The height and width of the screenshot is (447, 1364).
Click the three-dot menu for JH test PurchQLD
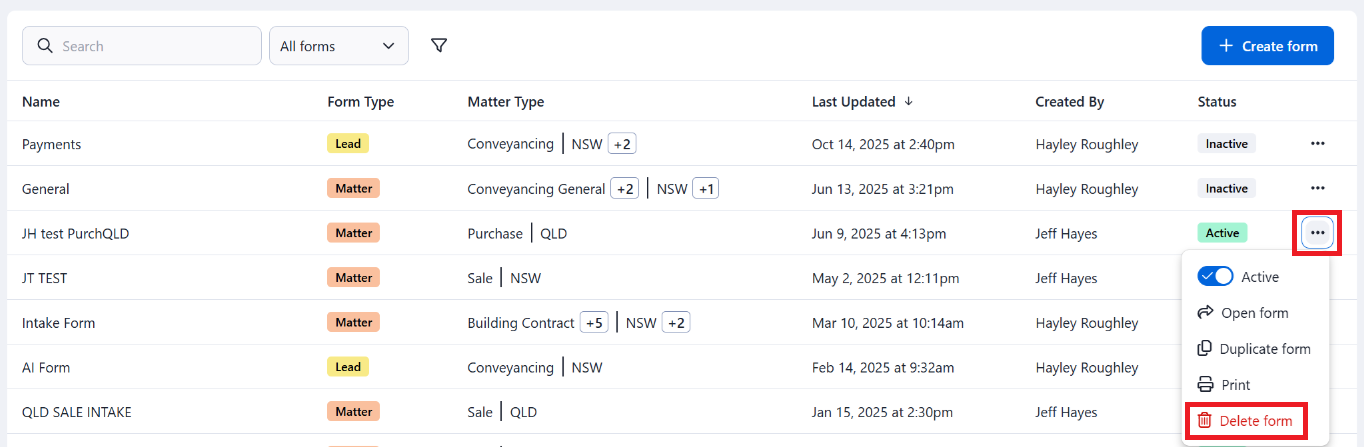coord(1317,233)
